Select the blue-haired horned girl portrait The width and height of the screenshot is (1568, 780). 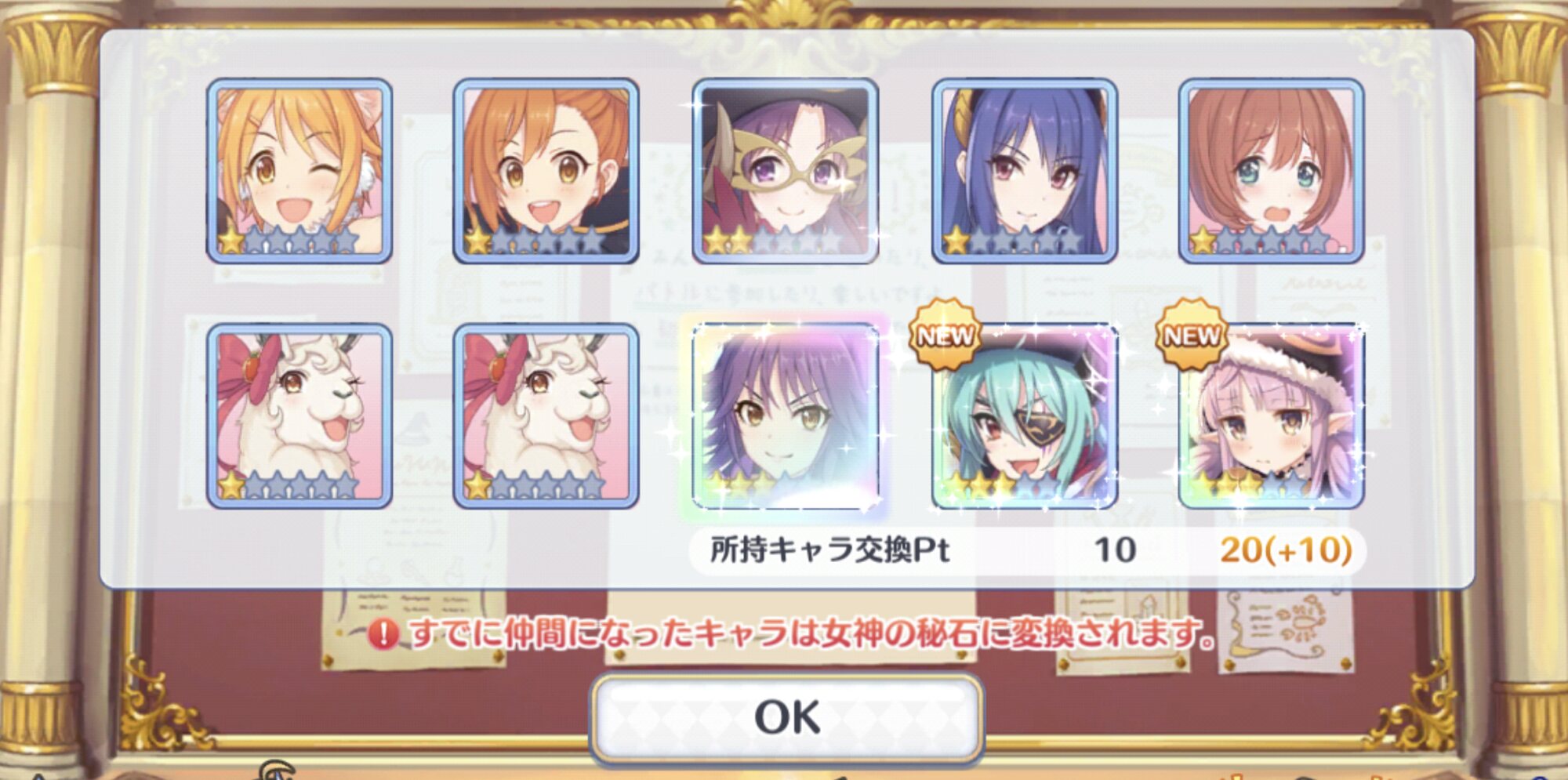[x=1025, y=171]
